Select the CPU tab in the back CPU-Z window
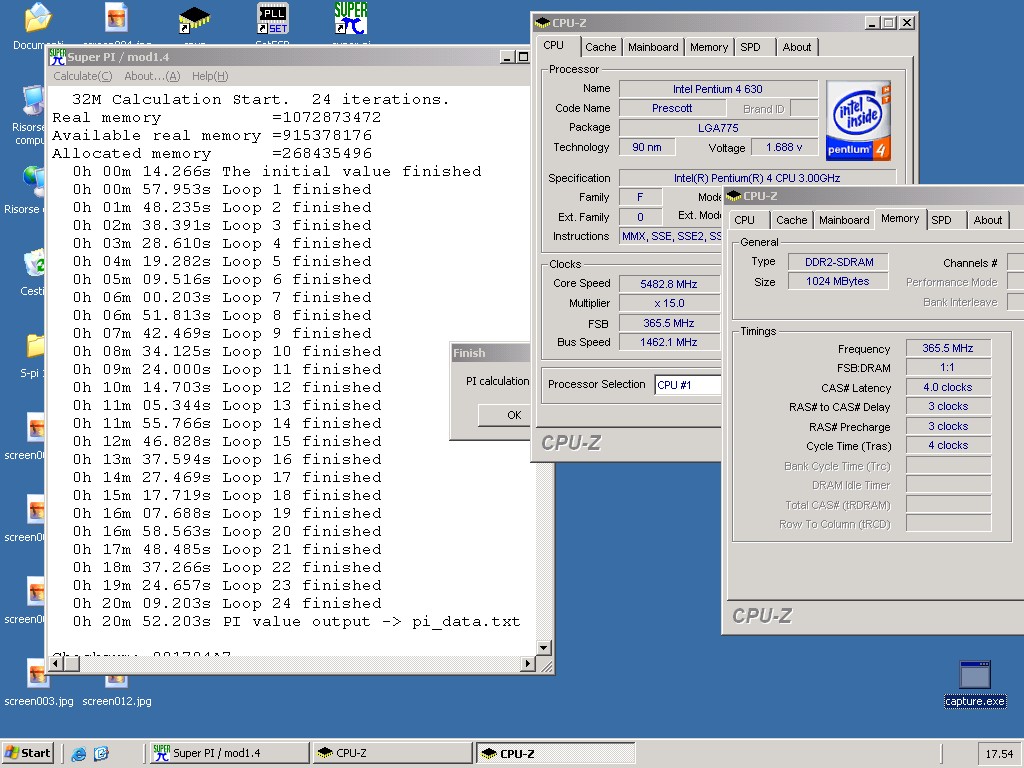 pyautogui.click(x=553, y=45)
